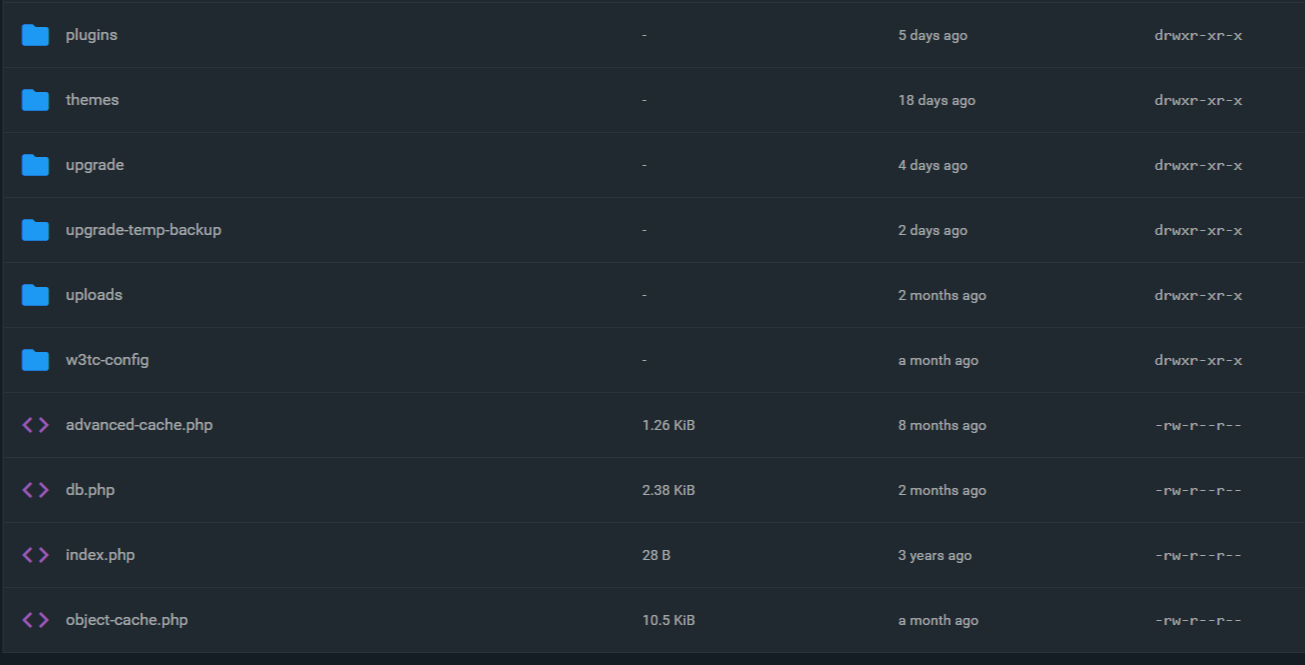Click the themes folder icon
The width and height of the screenshot is (1305, 665).
tap(35, 100)
